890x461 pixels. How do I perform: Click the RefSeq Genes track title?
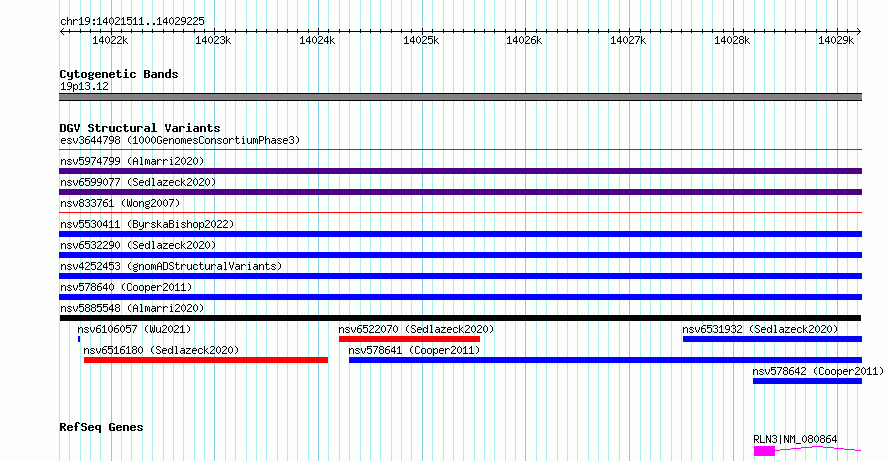coord(101,427)
